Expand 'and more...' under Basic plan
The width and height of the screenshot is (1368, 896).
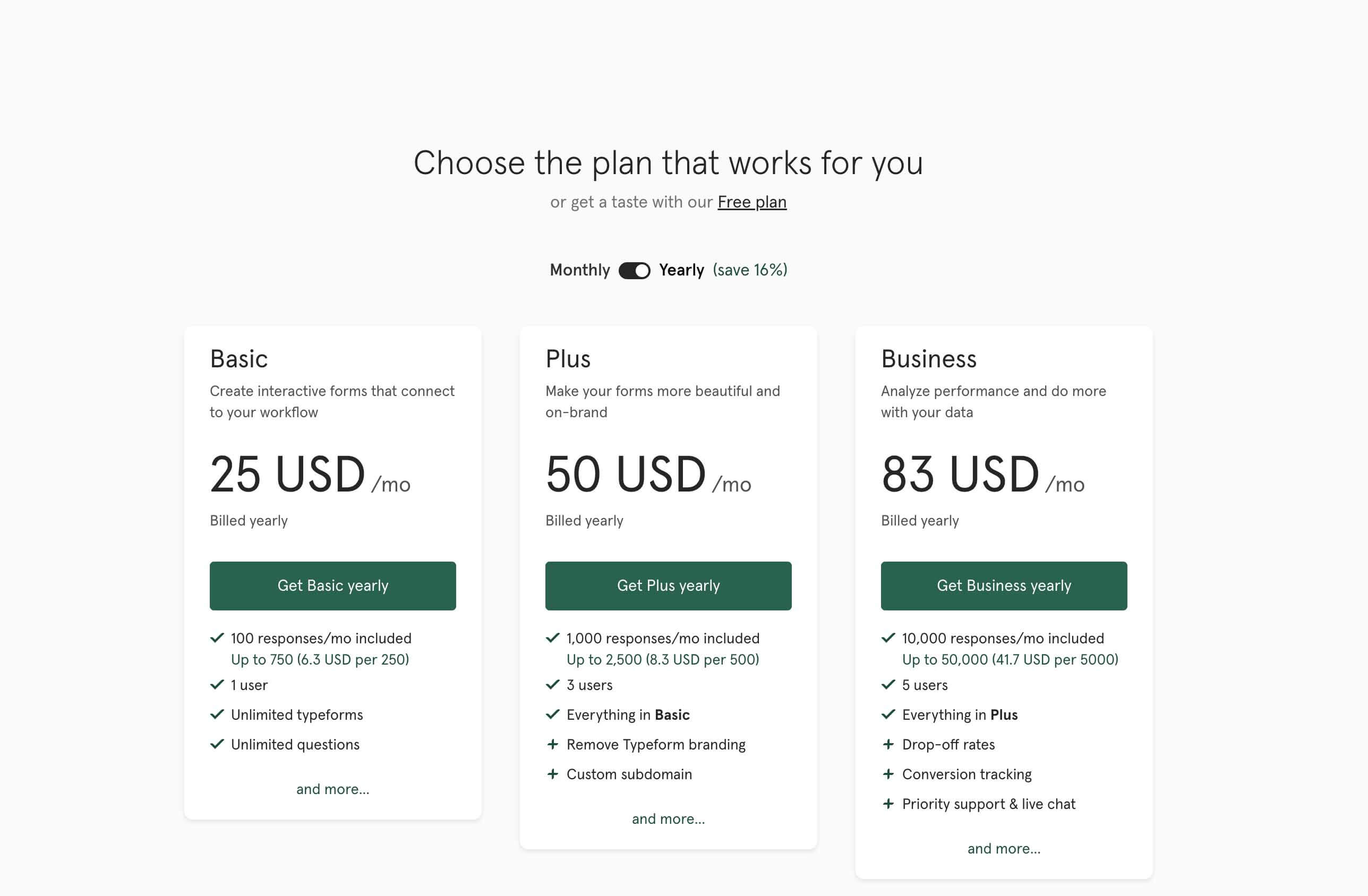coord(333,789)
